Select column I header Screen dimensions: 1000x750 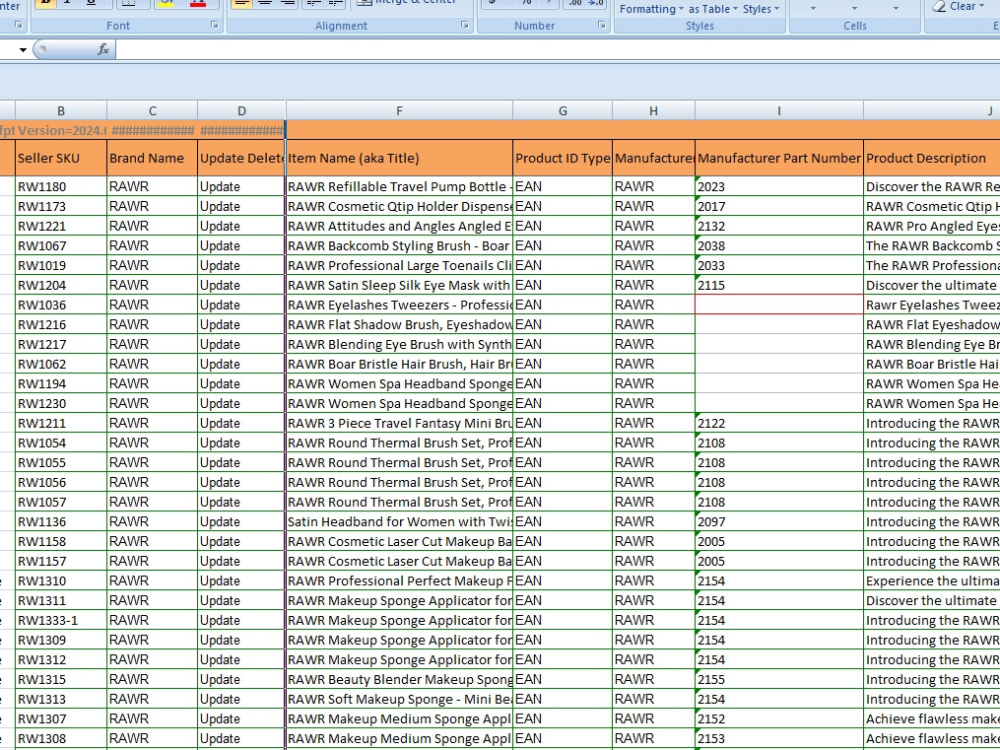click(779, 110)
